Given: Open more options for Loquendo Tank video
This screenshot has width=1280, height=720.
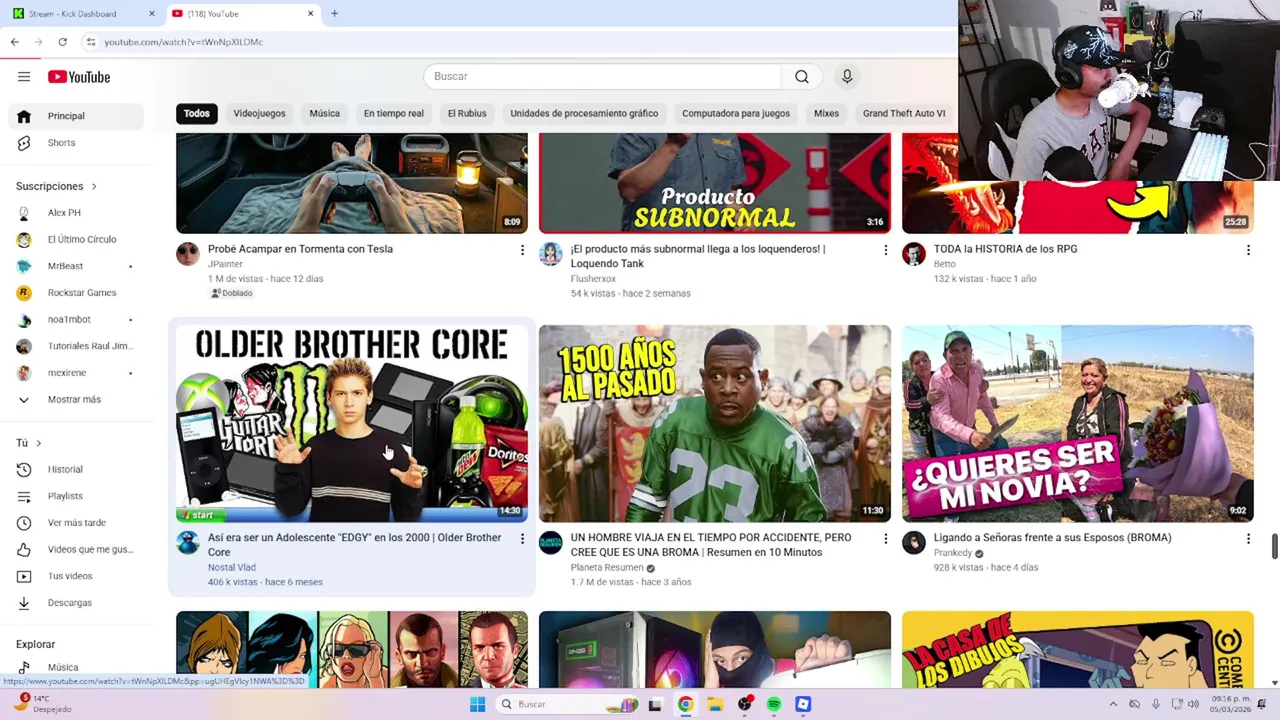Looking at the screenshot, I should coord(885,250).
